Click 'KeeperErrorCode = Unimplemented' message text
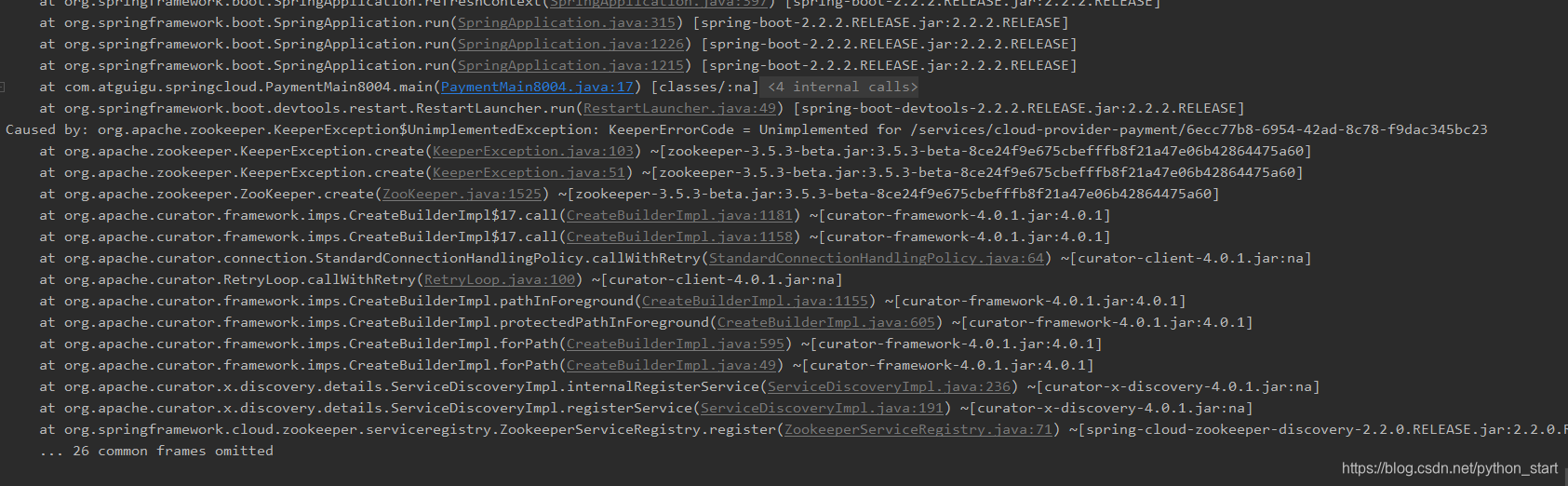 (x=738, y=129)
